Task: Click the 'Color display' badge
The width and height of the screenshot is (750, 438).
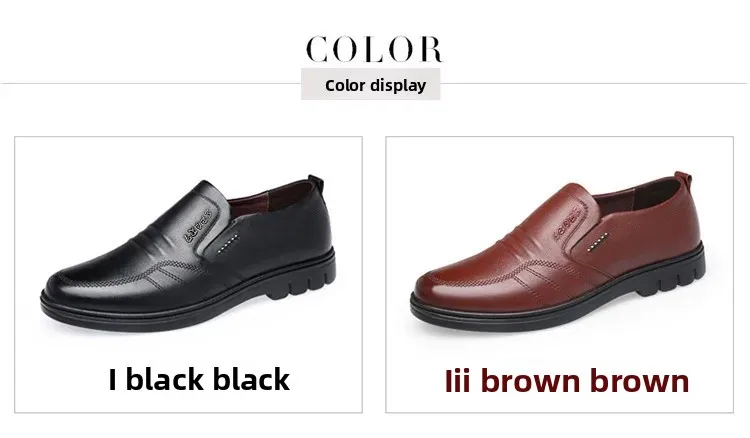Action: [x=371, y=84]
